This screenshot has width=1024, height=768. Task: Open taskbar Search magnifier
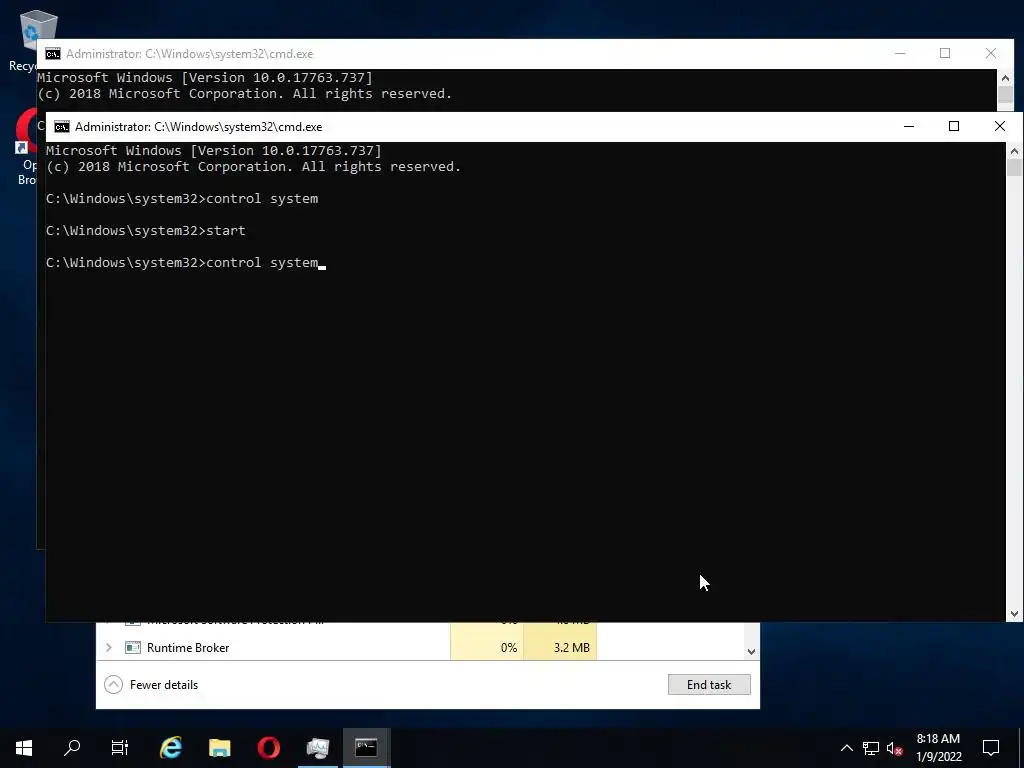tap(72, 748)
